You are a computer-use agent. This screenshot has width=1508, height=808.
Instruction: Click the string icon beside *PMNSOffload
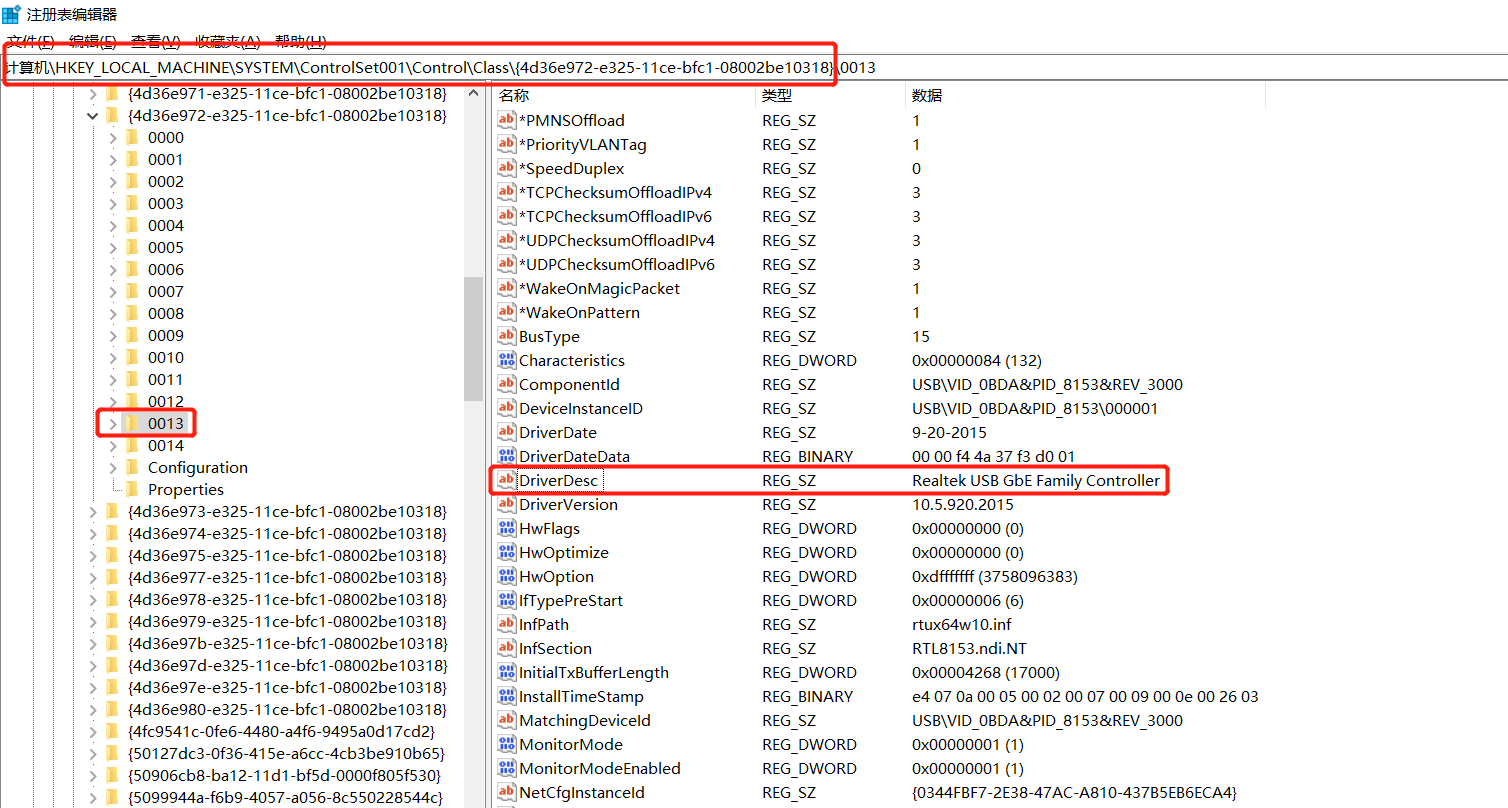[x=506, y=120]
